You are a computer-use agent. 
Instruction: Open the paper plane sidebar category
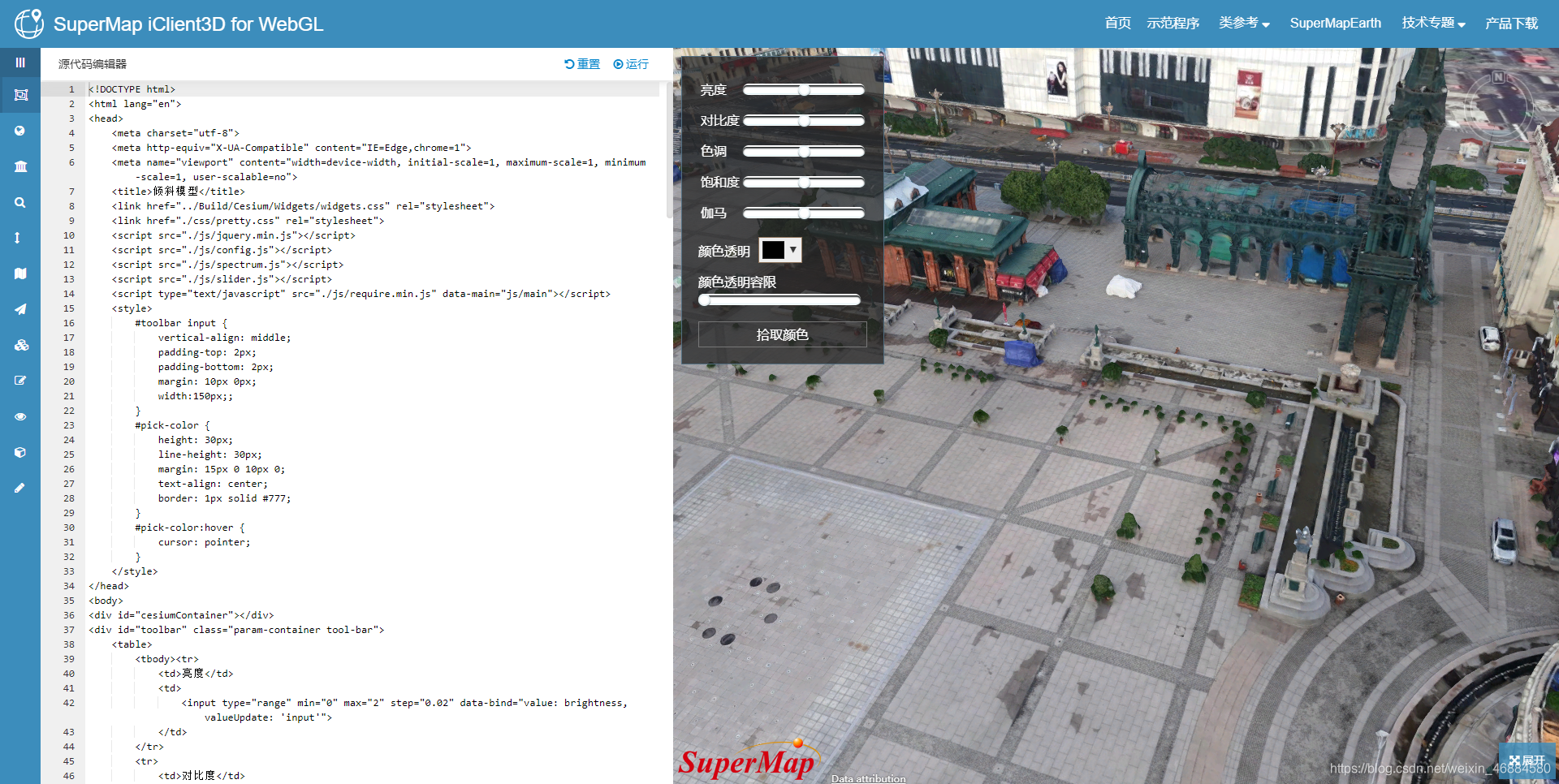[20, 309]
